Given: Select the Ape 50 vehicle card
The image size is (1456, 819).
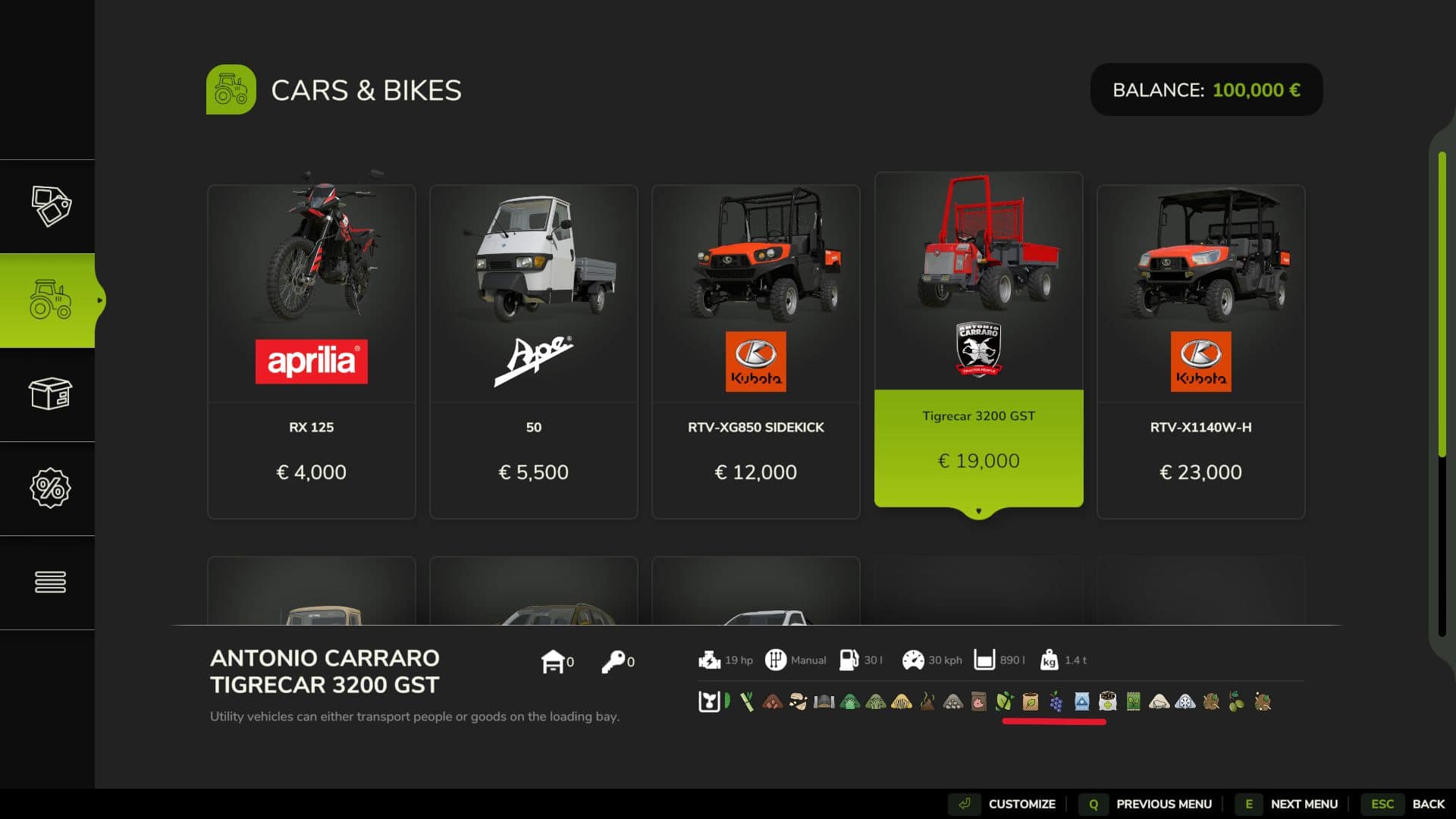Looking at the screenshot, I should coord(534,352).
